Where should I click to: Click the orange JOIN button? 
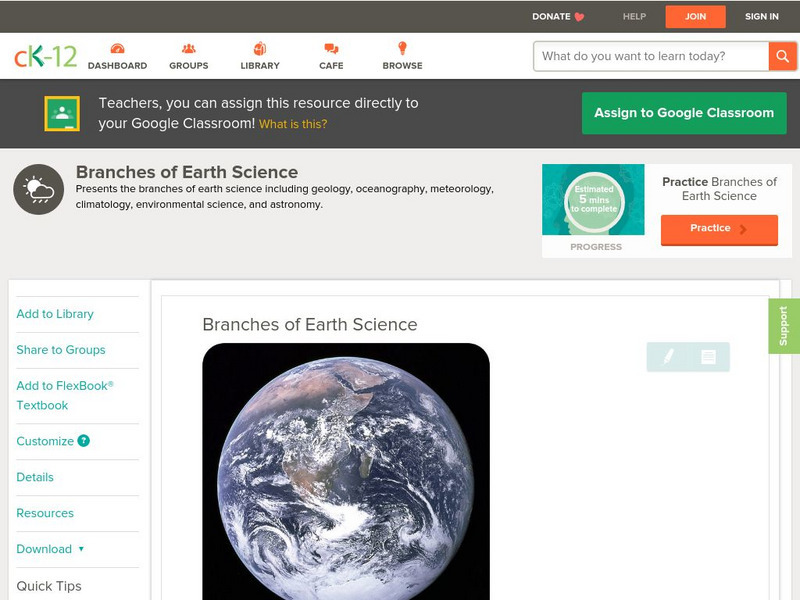[x=695, y=17]
